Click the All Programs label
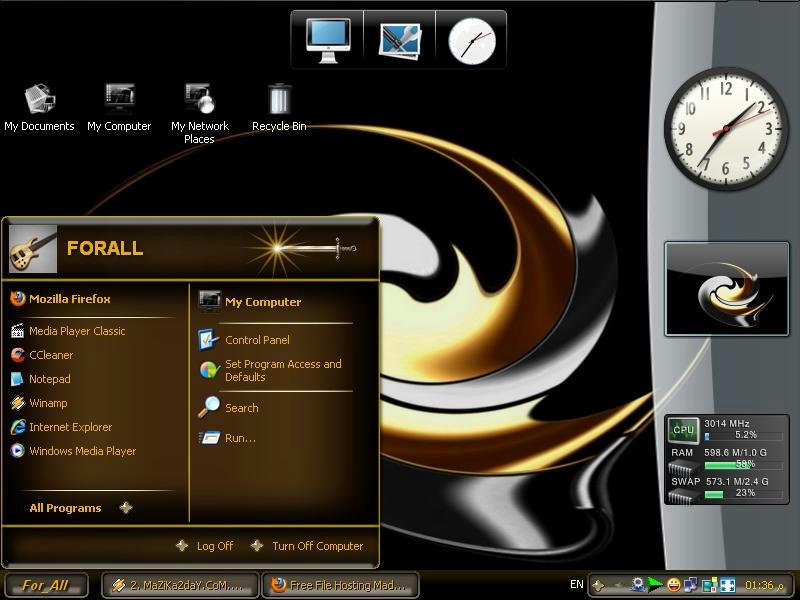The height and width of the screenshot is (600, 800). (x=65, y=508)
